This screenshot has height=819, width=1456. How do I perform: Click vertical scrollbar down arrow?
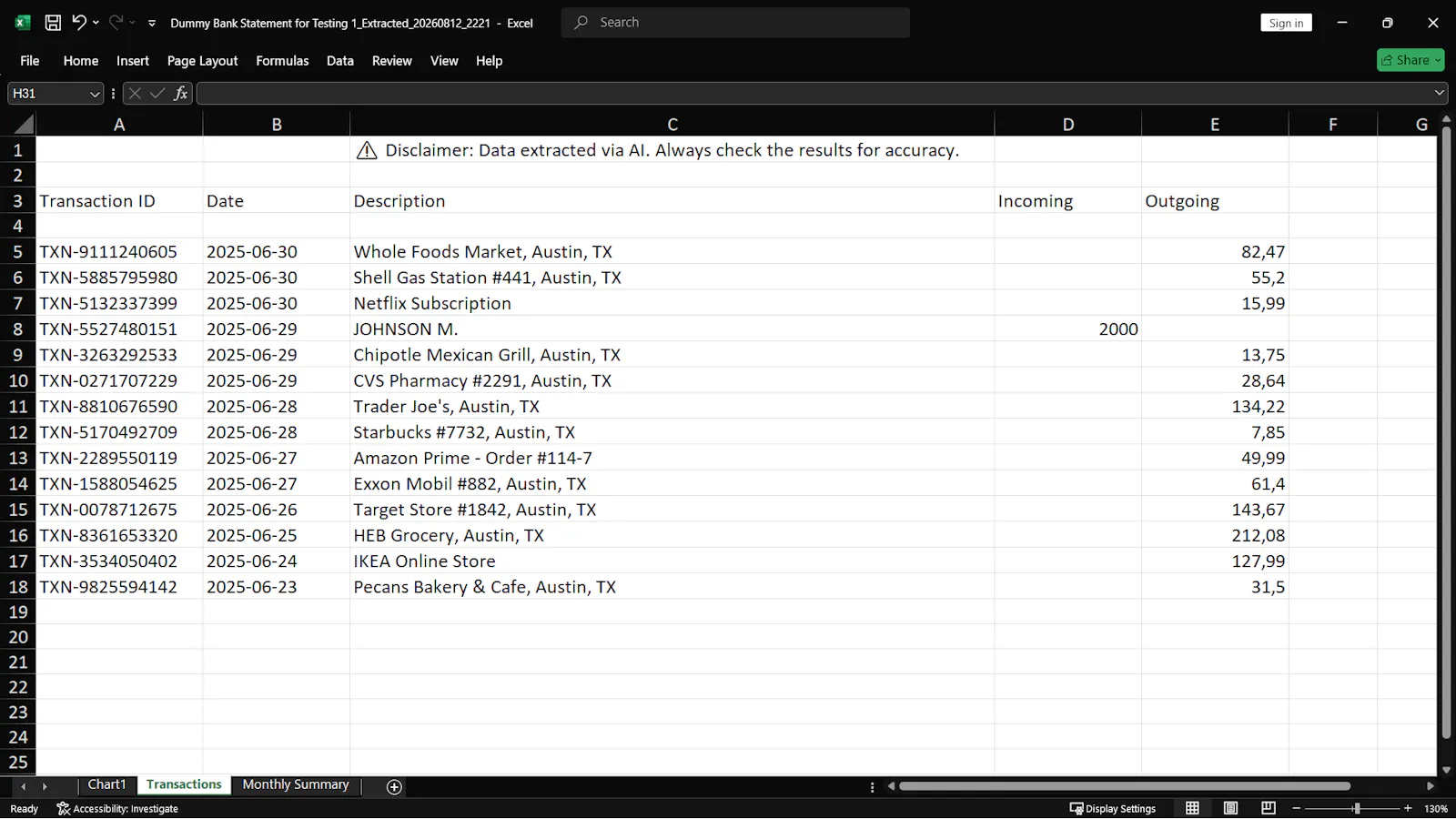[1446, 770]
